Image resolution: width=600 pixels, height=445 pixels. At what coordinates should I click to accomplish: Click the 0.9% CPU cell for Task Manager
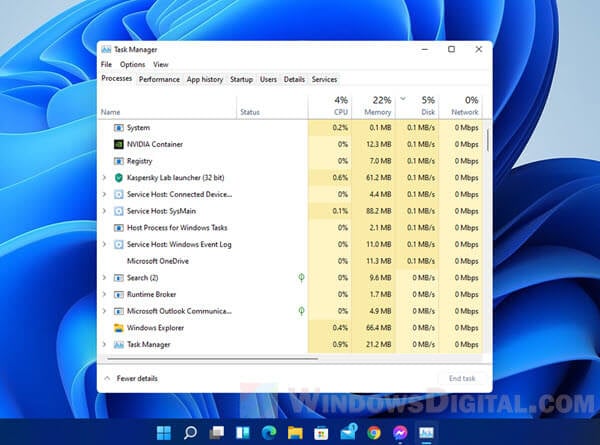tap(330, 344)
